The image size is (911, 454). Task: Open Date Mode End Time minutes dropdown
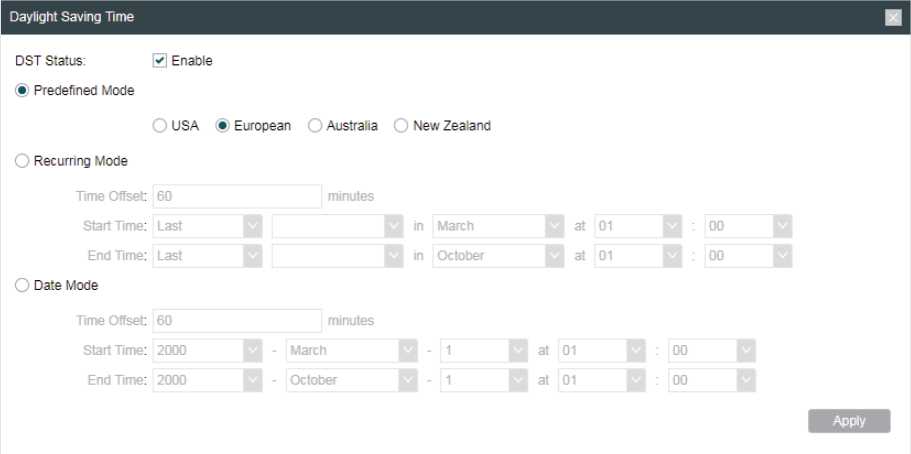[712, 381]
